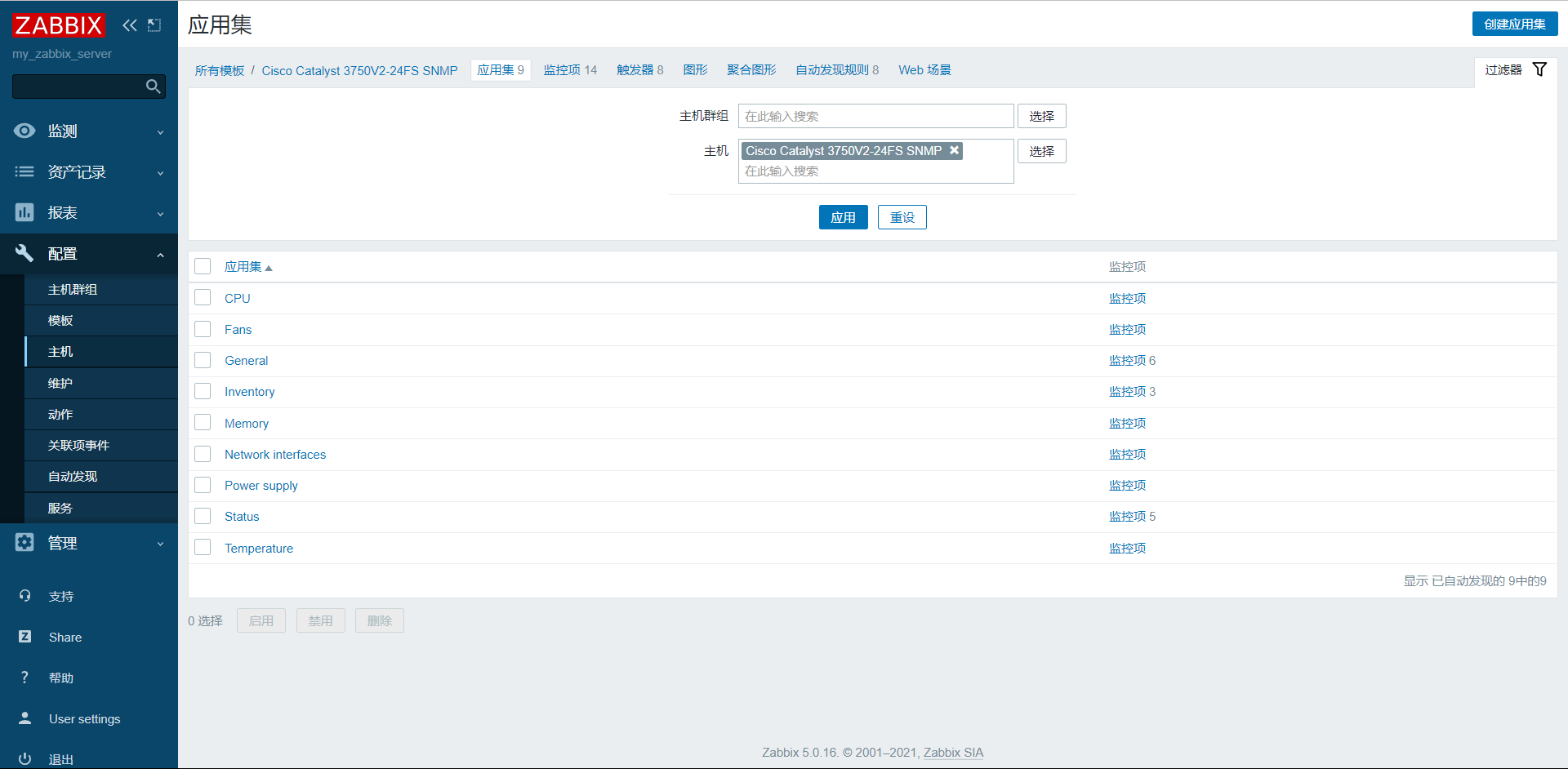The width and height of the screenshot is (1568, 769).
Task: Click the bar-chart icon for 报表
Action: (24, 212)
